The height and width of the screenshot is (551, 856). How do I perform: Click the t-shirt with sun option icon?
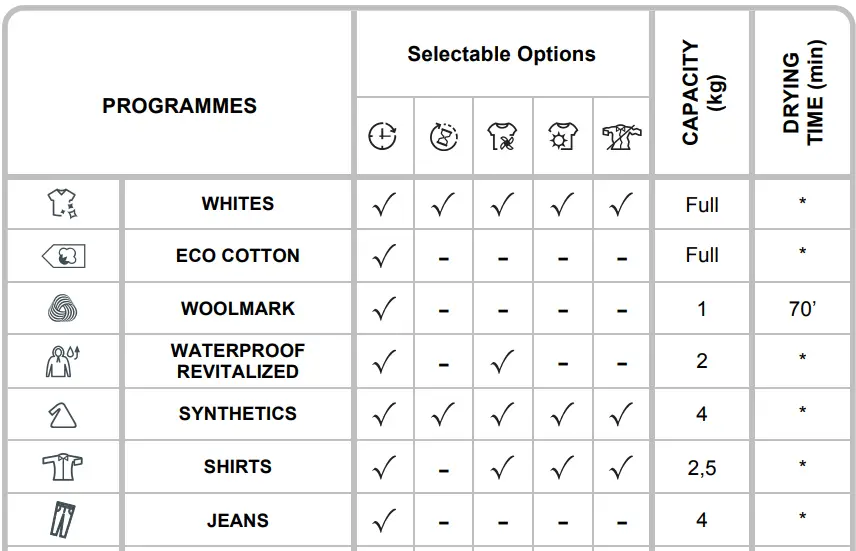click(562, 136)
